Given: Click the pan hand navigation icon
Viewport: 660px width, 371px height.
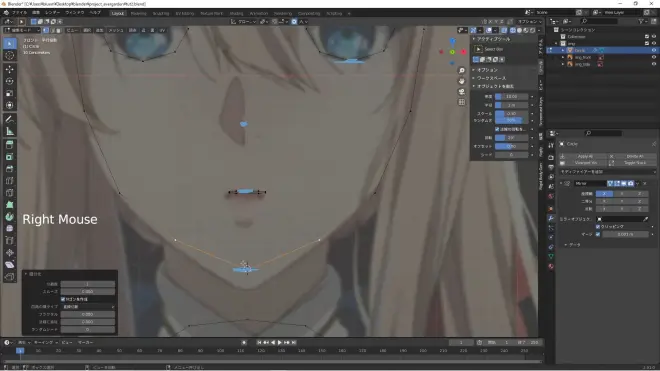Looking at the screenshot, I should tap(462, 81).
